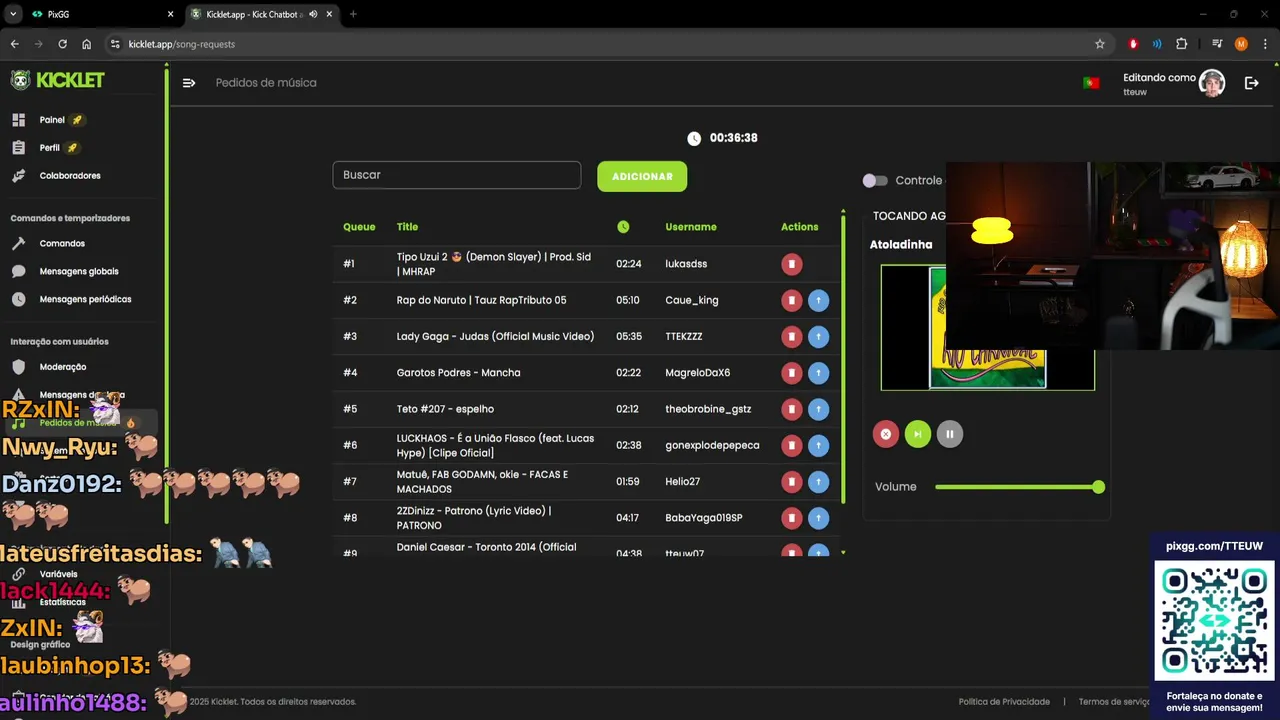Close the PixGG browser tab

point(170,14)
